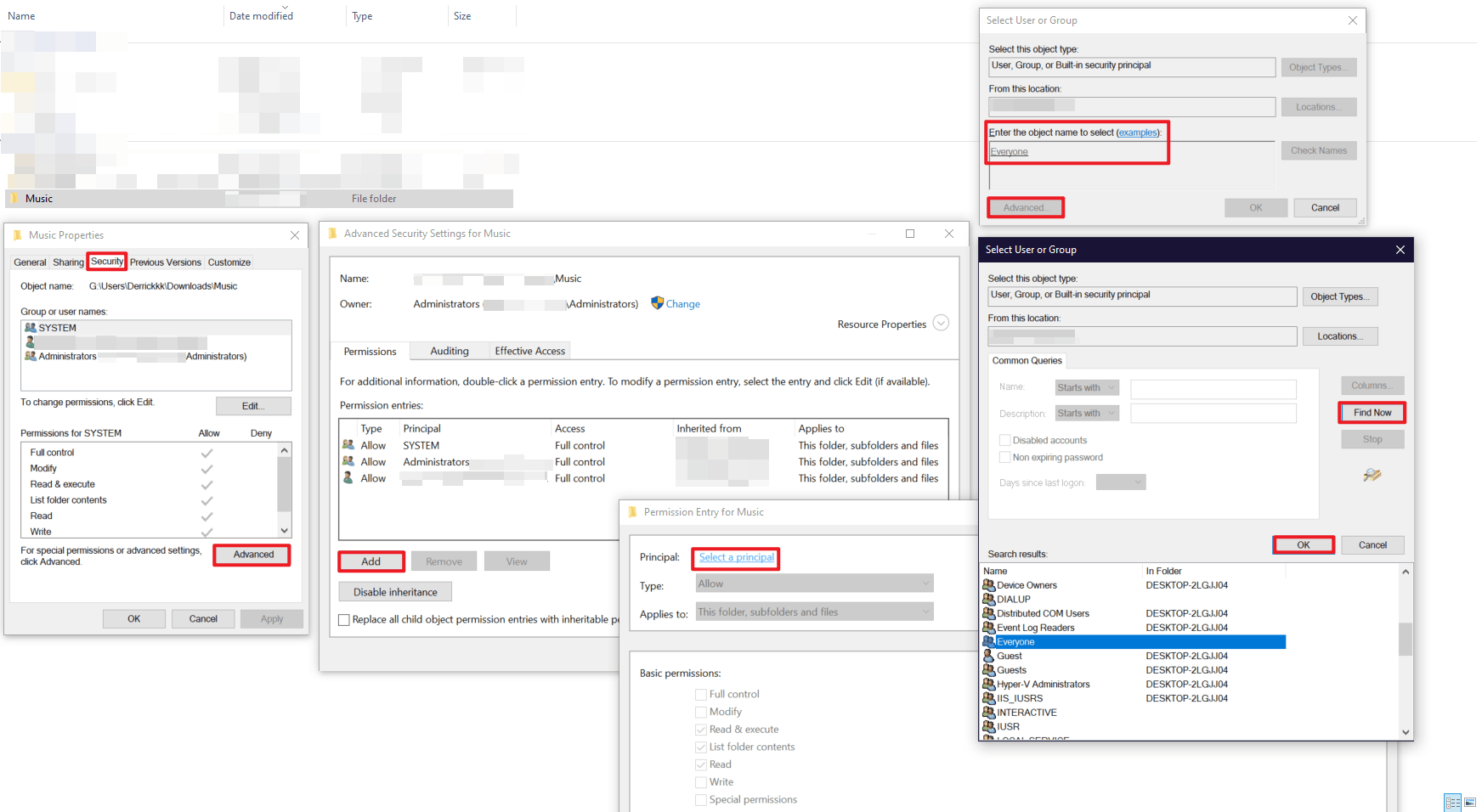Open Description Starts with dropdown
The width and height of the screenshot is (1482, 812).
click(1087, 413)
